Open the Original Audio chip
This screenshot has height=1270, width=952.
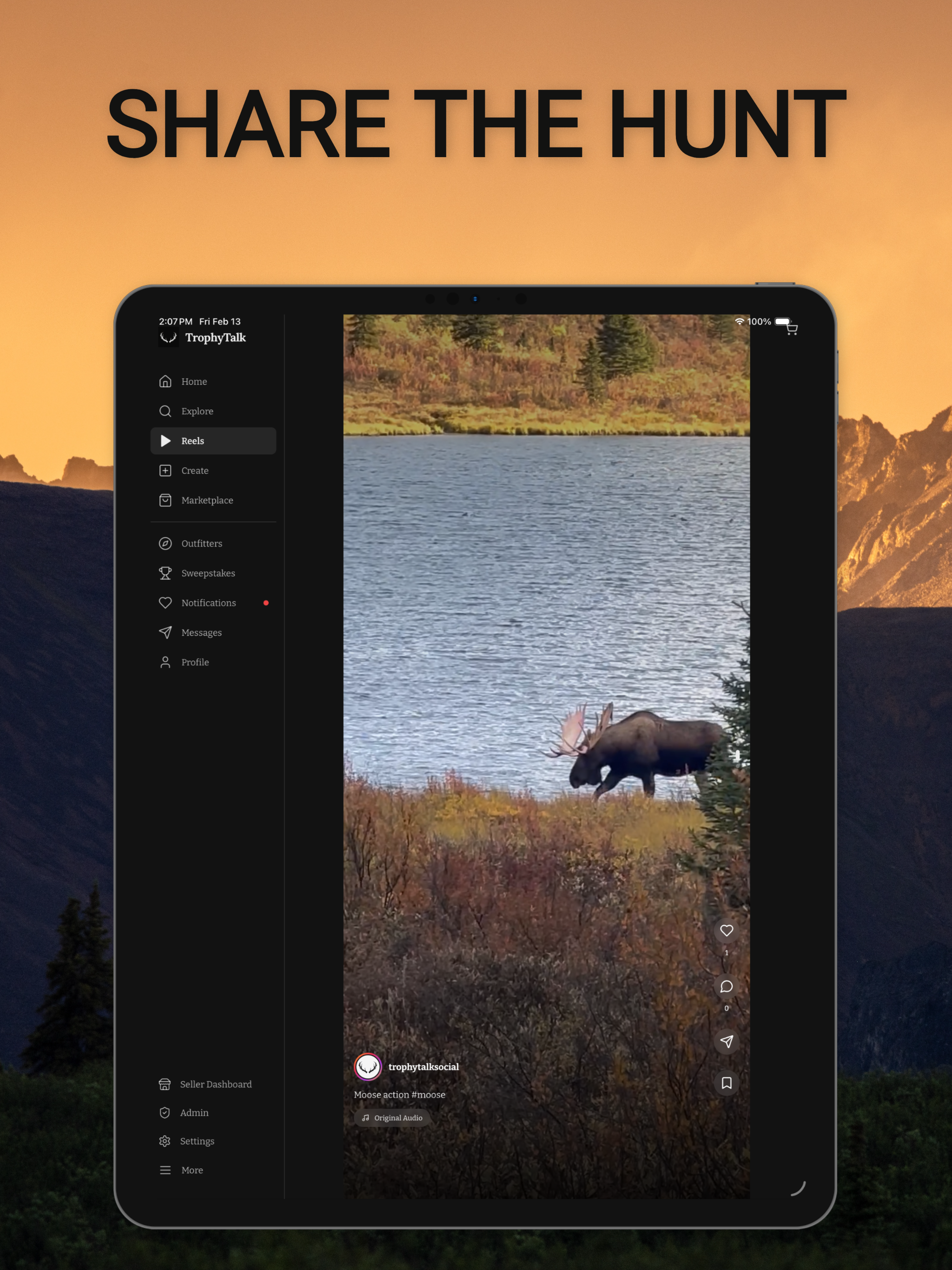(x=393, y=1118)
